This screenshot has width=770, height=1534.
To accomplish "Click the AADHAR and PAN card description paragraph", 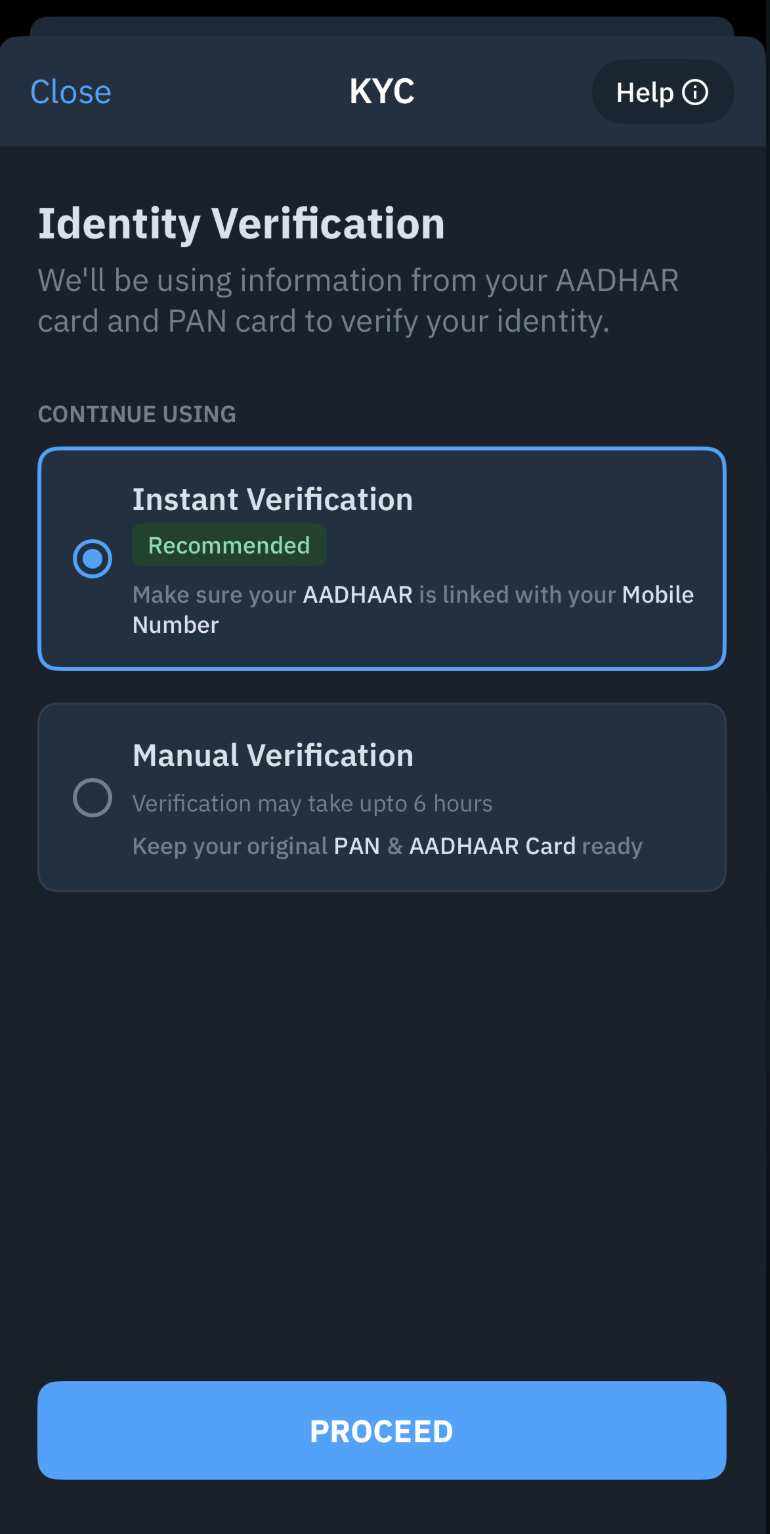I will point(358,301).
